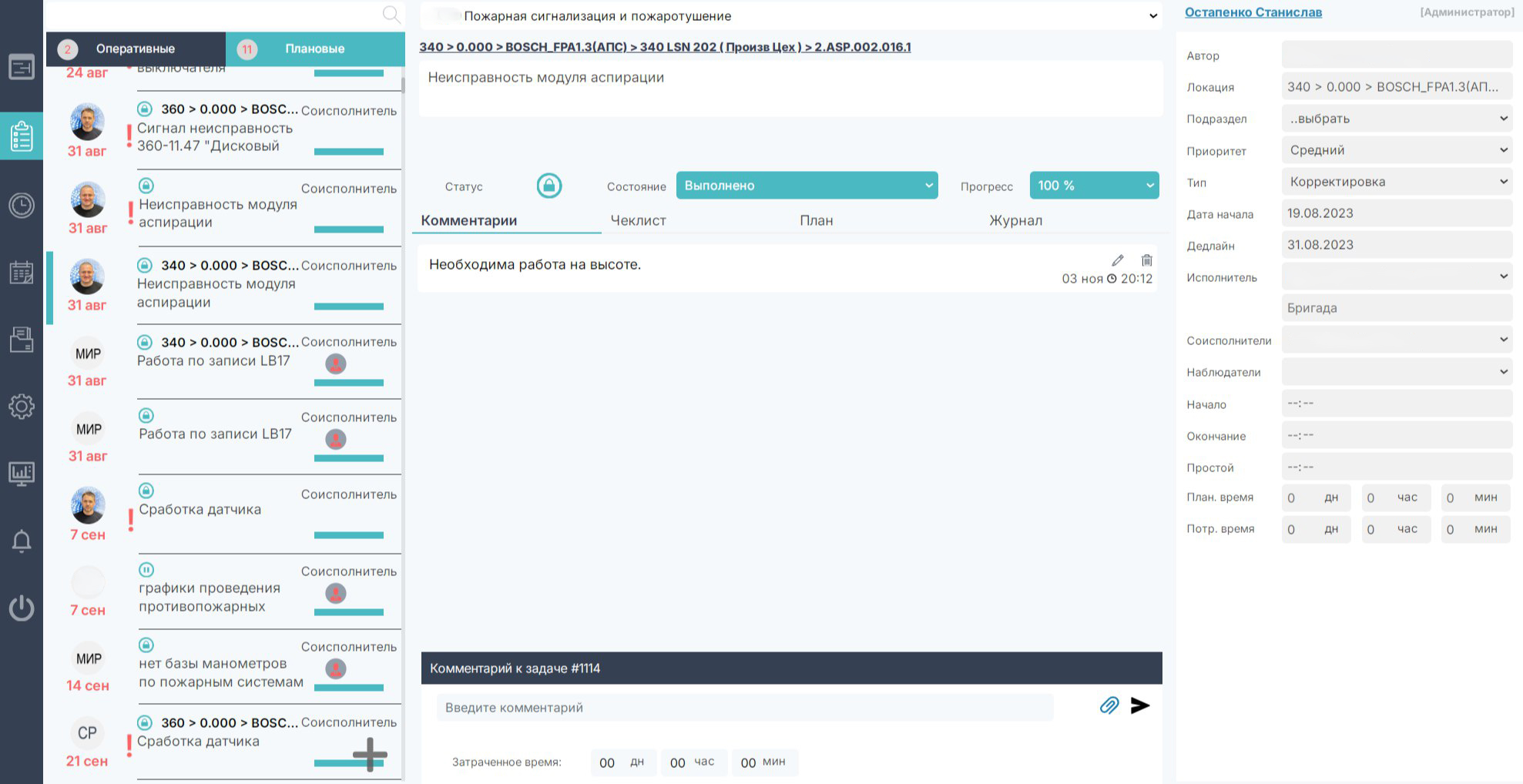Click the task location breadcrumb link
Screen dimensions: 1523x784
(665, 47)
